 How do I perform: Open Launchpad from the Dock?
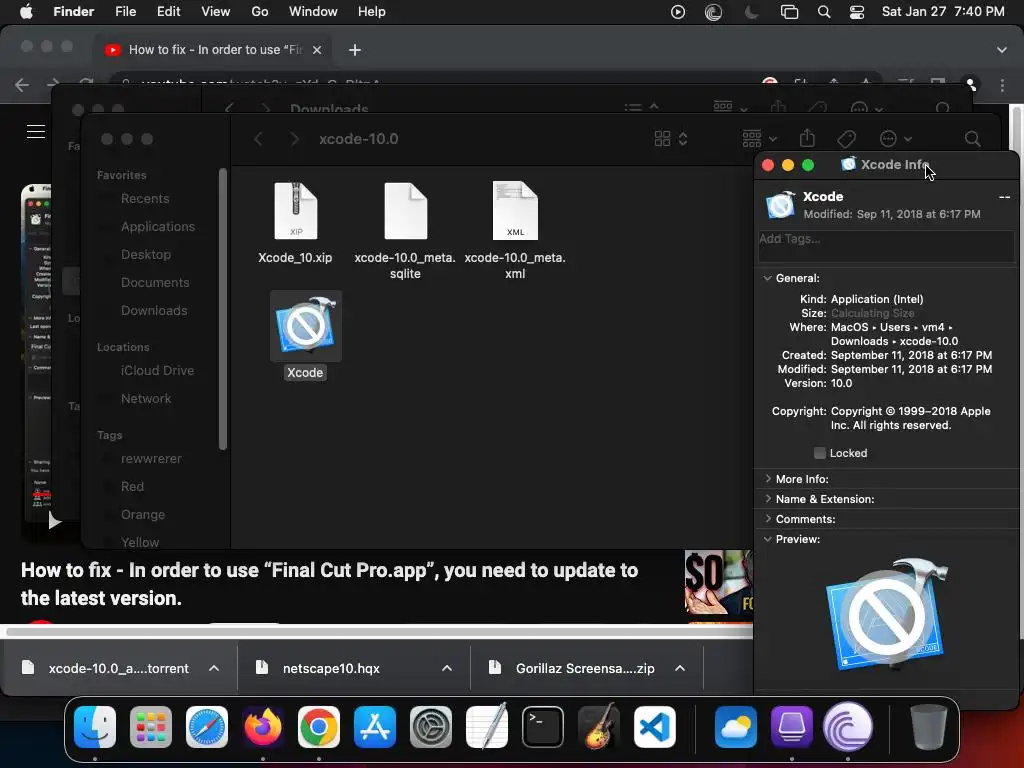(151, 726)
